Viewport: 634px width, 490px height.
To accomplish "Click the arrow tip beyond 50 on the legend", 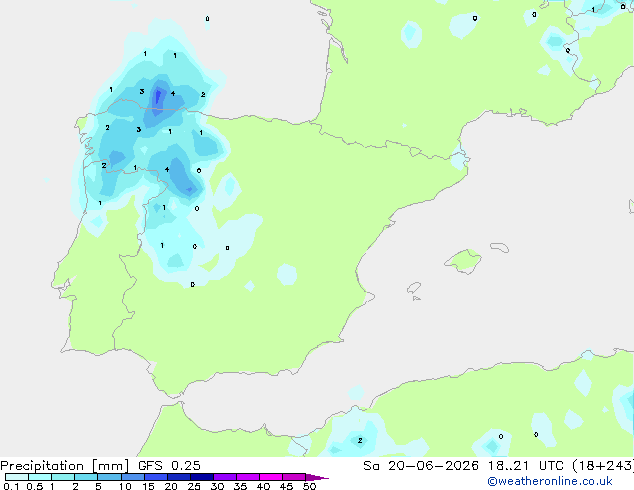I will click(317, 477).
